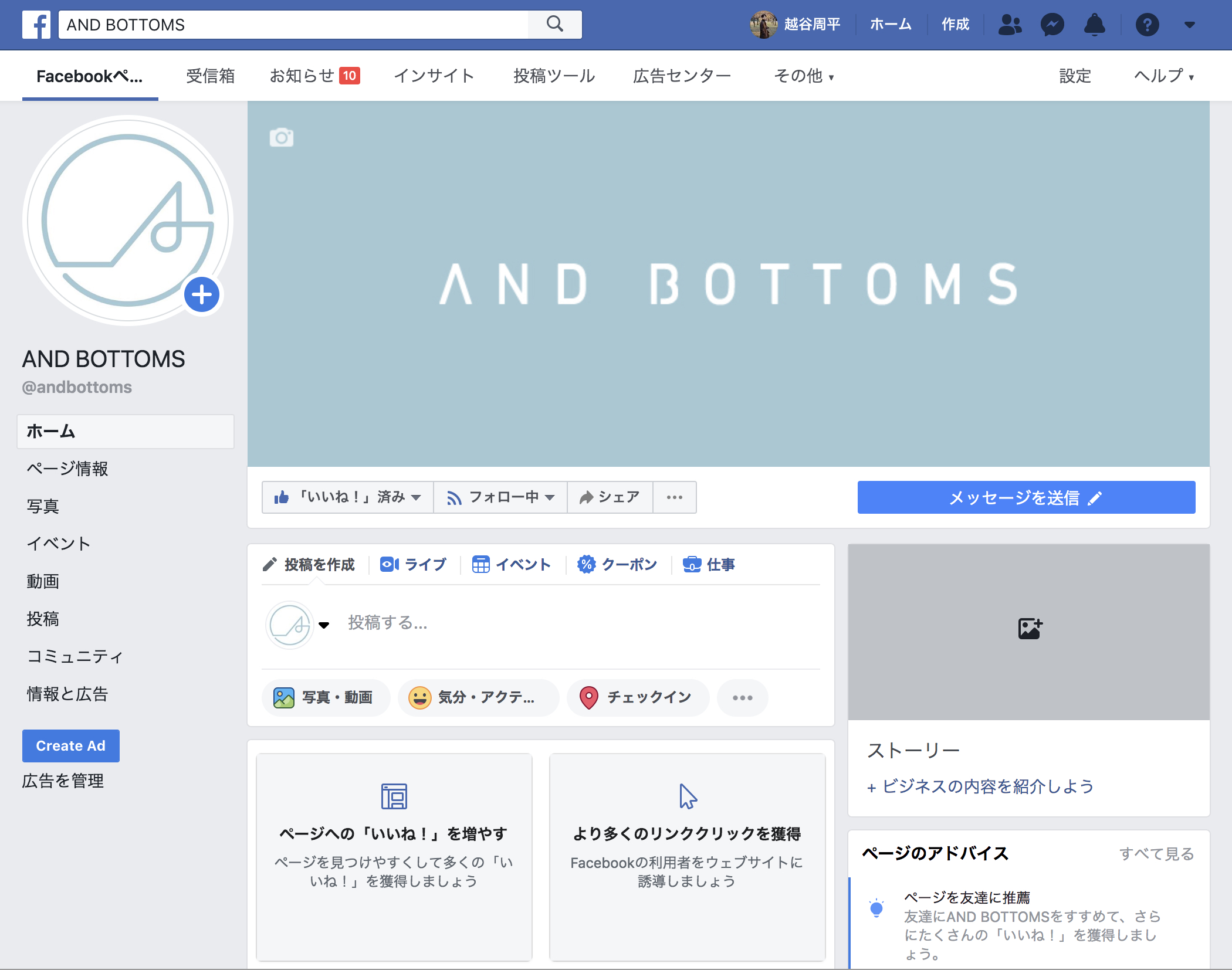Click the イベント calendar icon in composer
Image resolution: width=1232 pixels, height=970 pixels.
coord(481,564)
